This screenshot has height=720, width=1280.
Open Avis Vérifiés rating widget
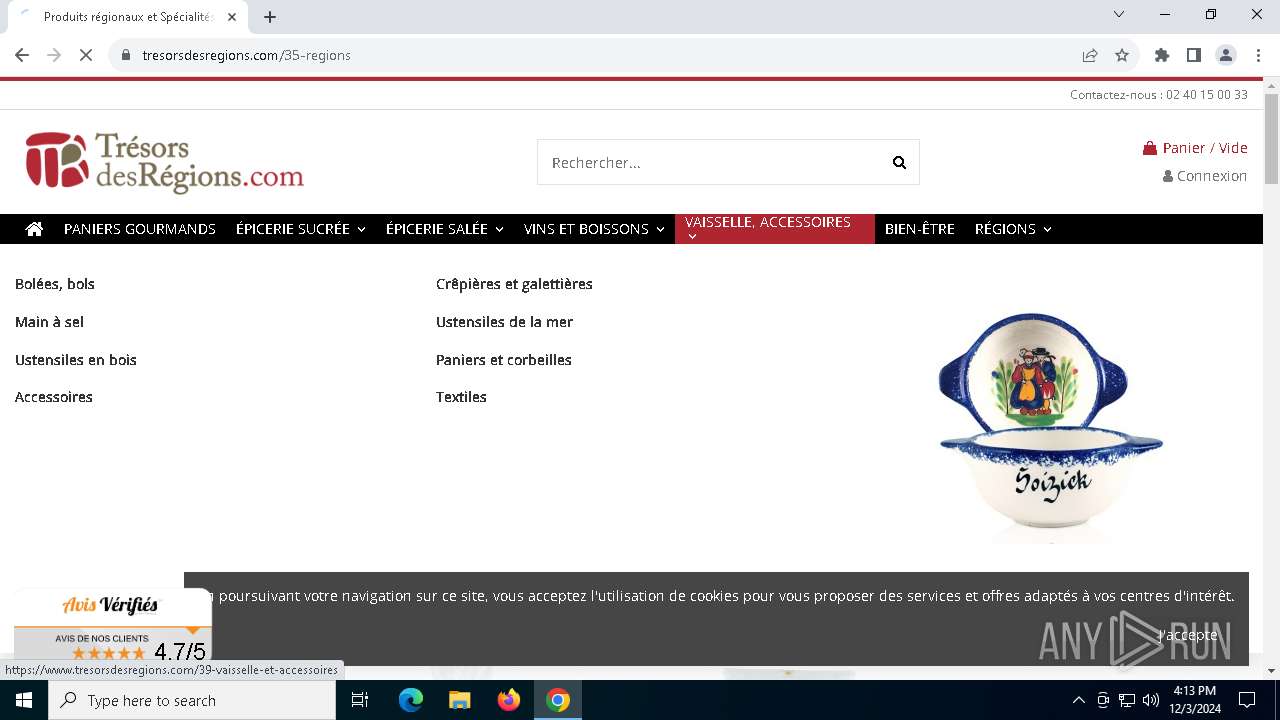[112, 625]
